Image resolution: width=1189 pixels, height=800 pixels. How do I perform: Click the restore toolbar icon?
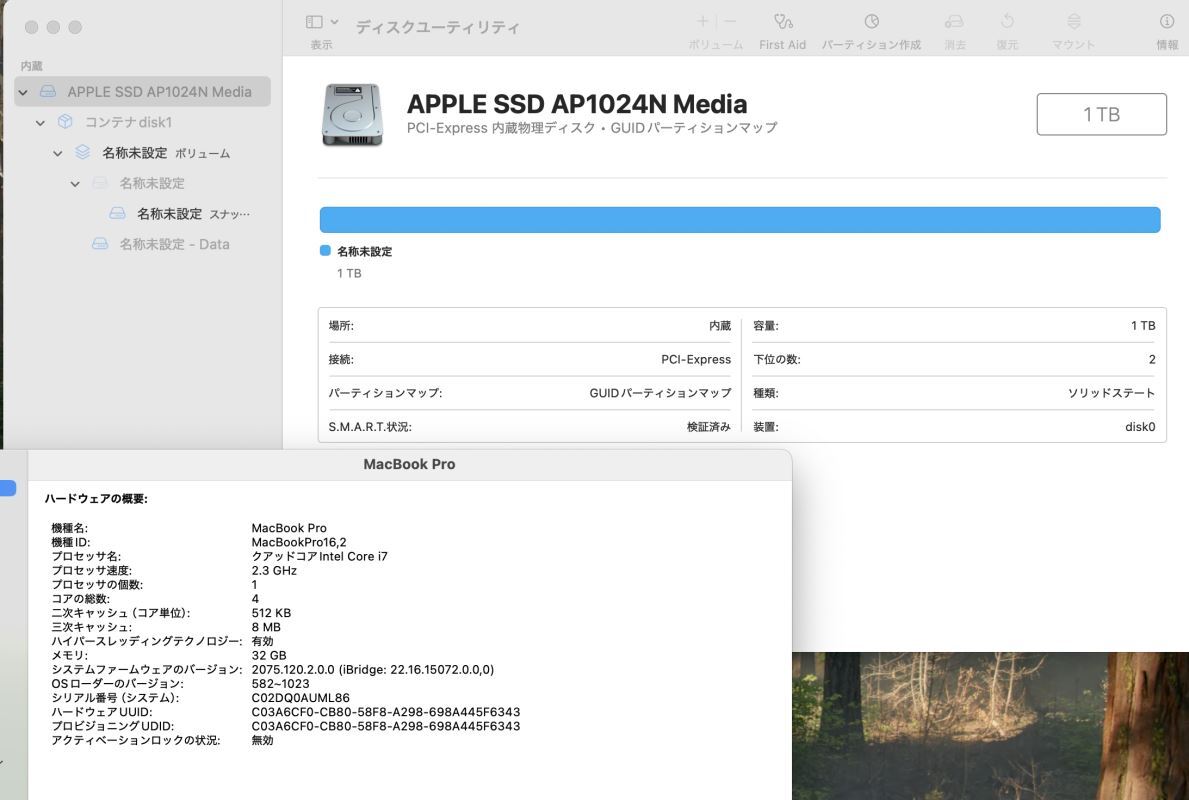(x=1007, y=21)
